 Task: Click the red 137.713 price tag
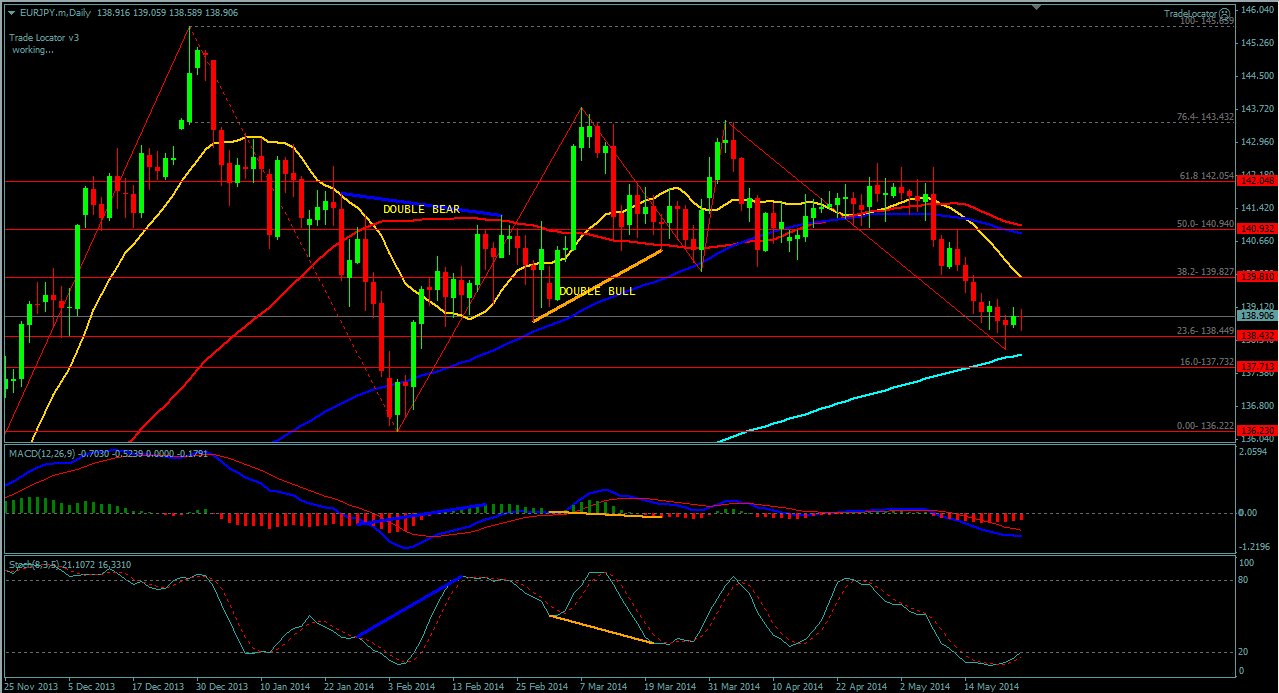tap(1256, 366)
